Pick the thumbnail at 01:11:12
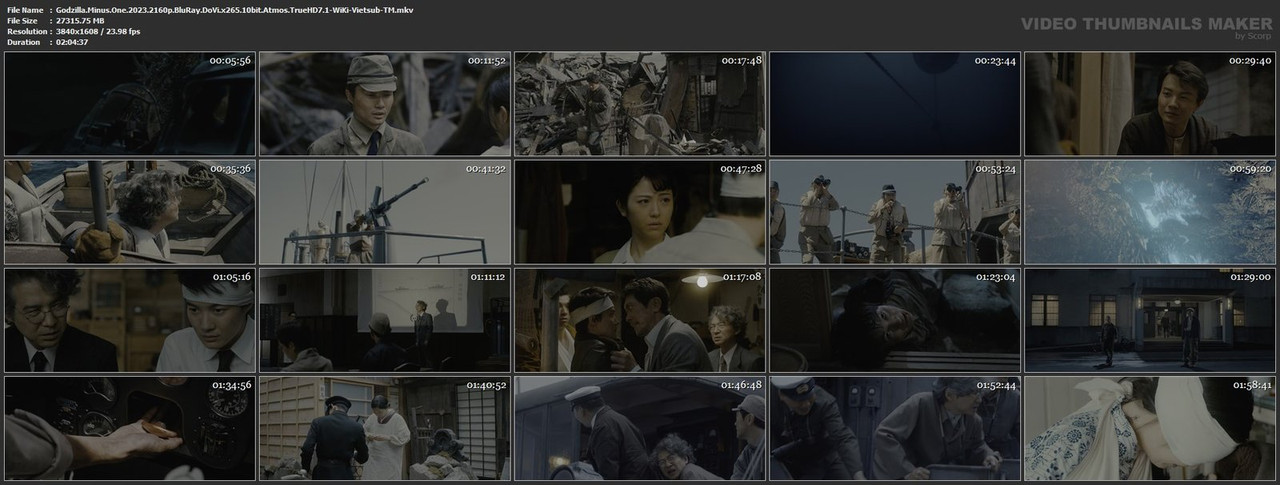The width and height of the screenshot is (1280, 485). point(384,320)
